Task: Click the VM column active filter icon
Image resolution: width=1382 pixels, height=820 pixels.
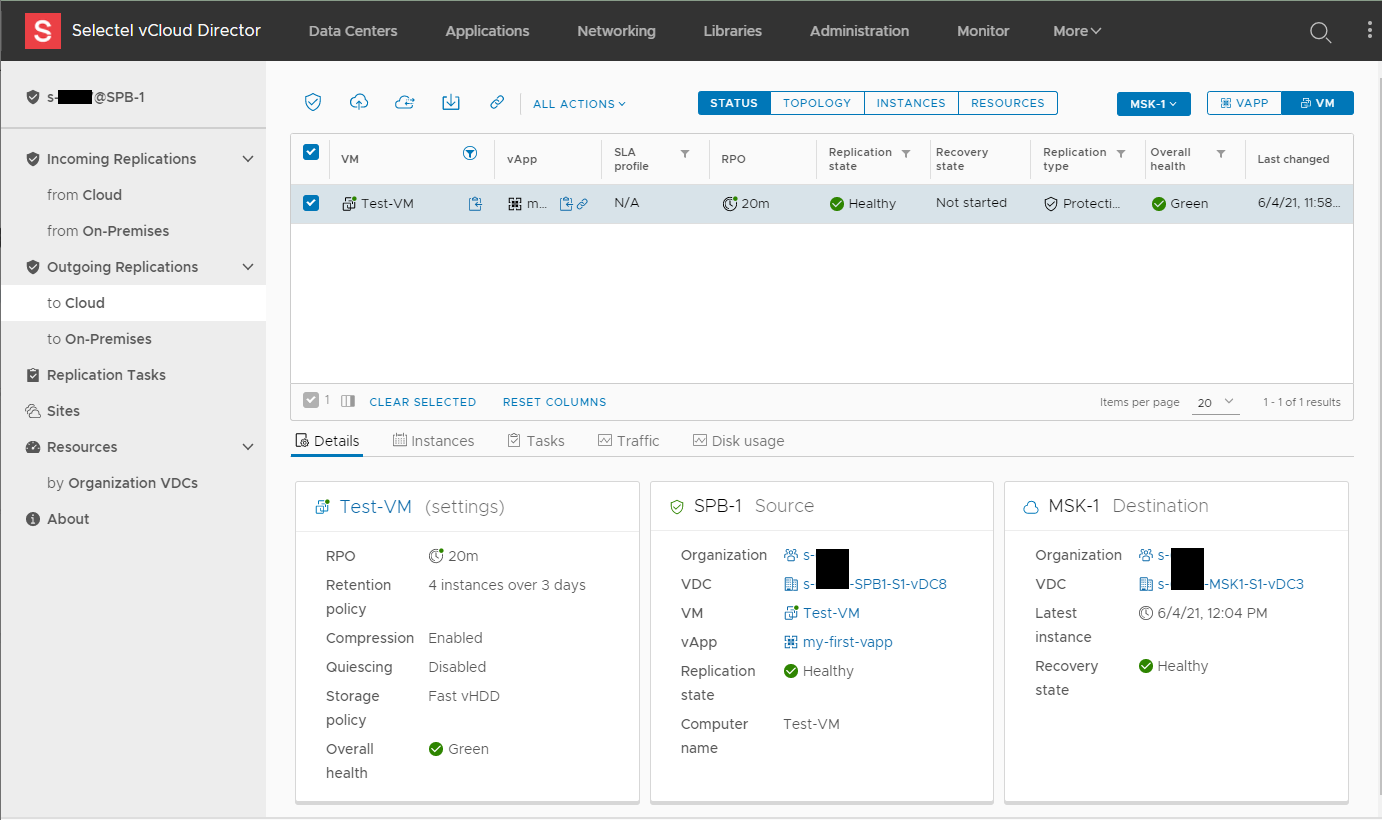Action: pos(470,153)
